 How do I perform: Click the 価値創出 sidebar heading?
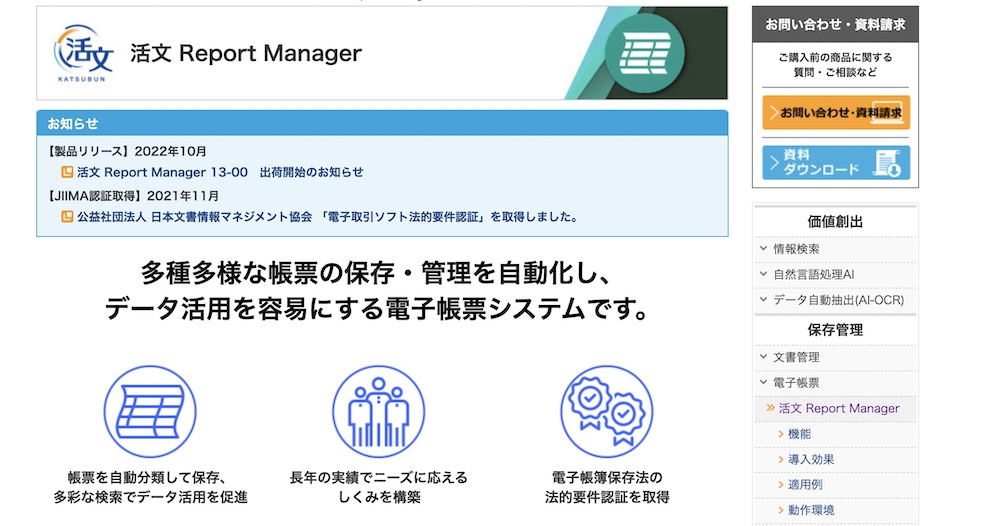tap(835, 222)
